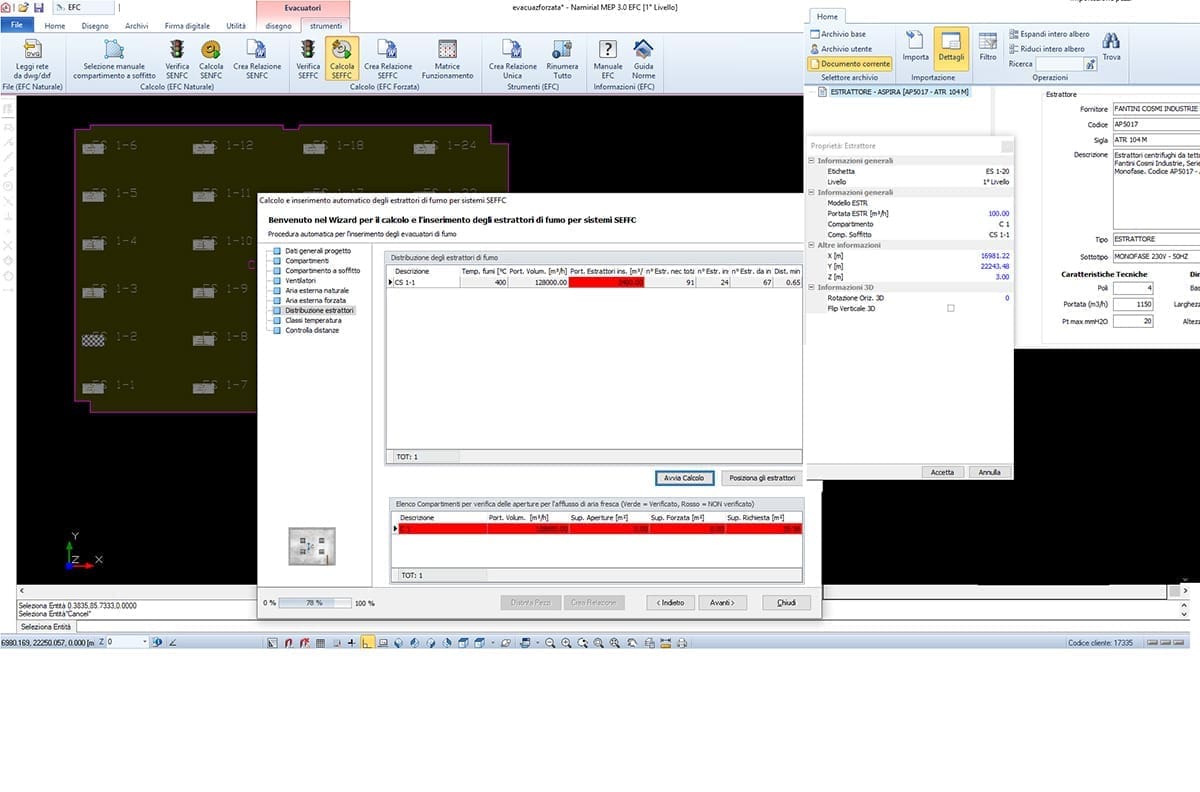Switch to Evacuatori disegno tab
Viewport: 1200px width, 792px height.
[x=280, y=26]
